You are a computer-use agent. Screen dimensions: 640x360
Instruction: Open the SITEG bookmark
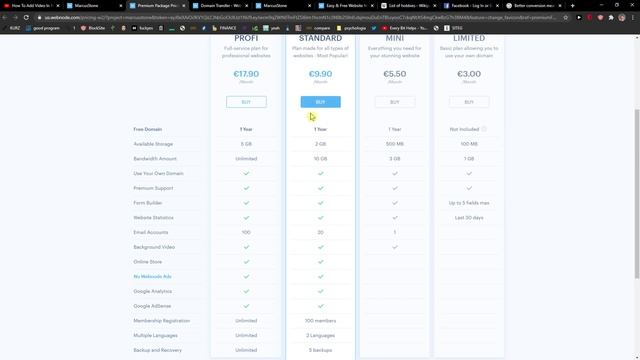click(453, 28)
